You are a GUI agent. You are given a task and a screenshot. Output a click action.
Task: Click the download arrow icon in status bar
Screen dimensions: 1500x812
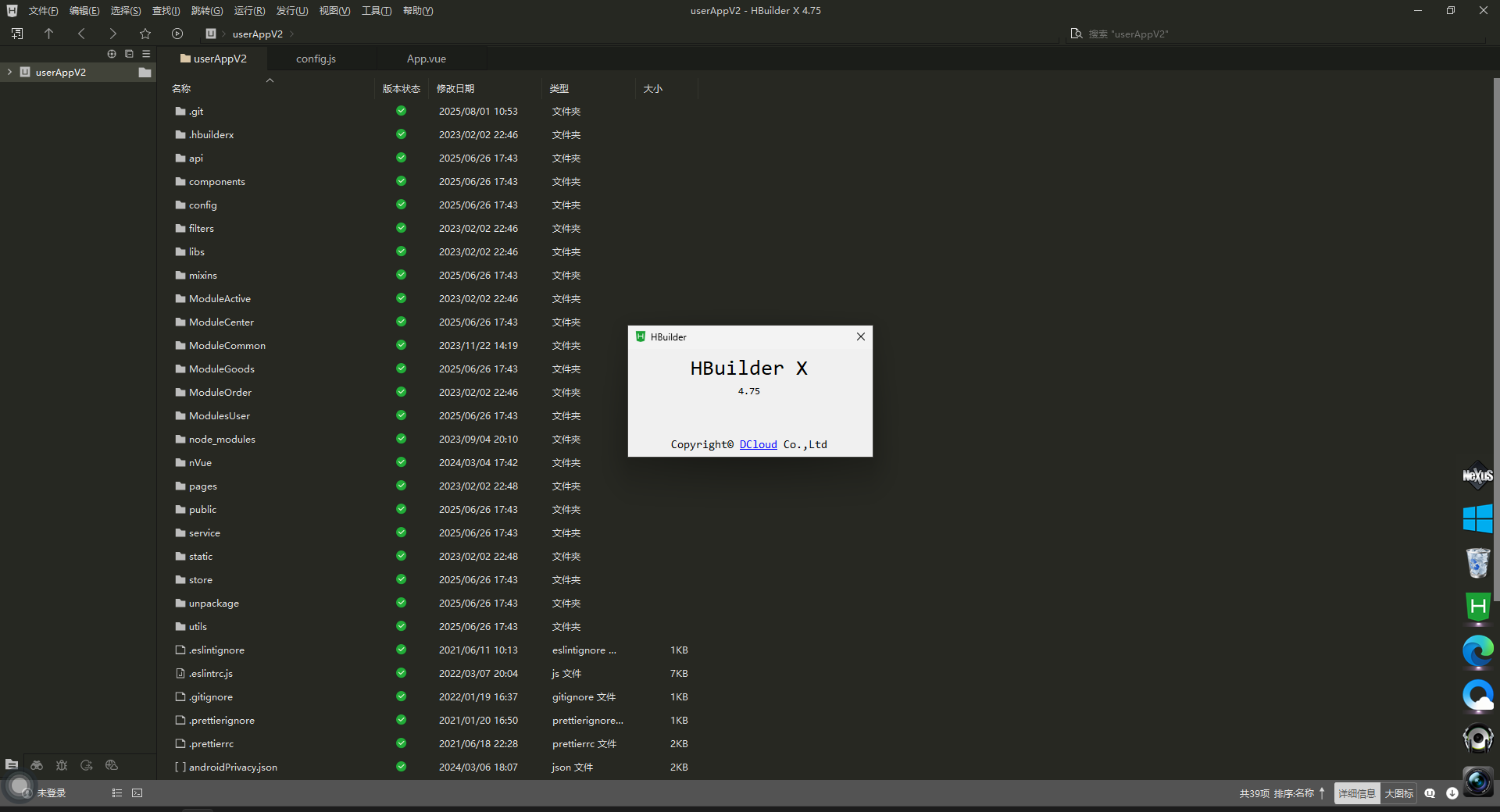pyautogui.click(x=1452, y=793)
